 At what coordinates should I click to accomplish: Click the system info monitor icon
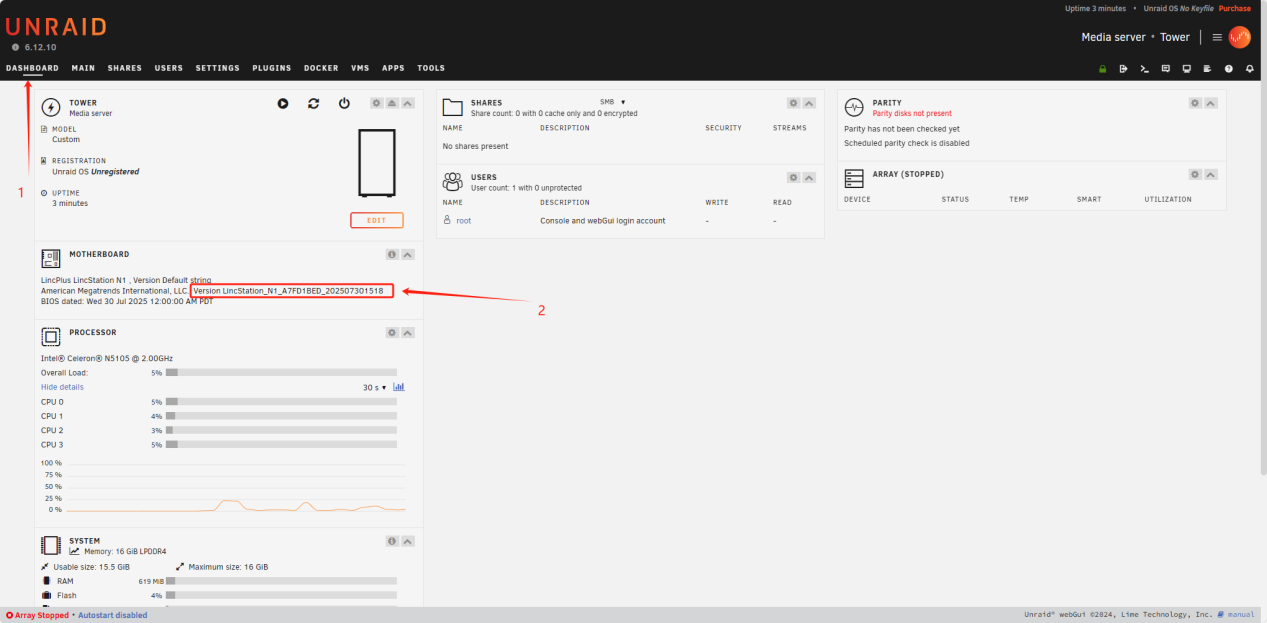1186,69
